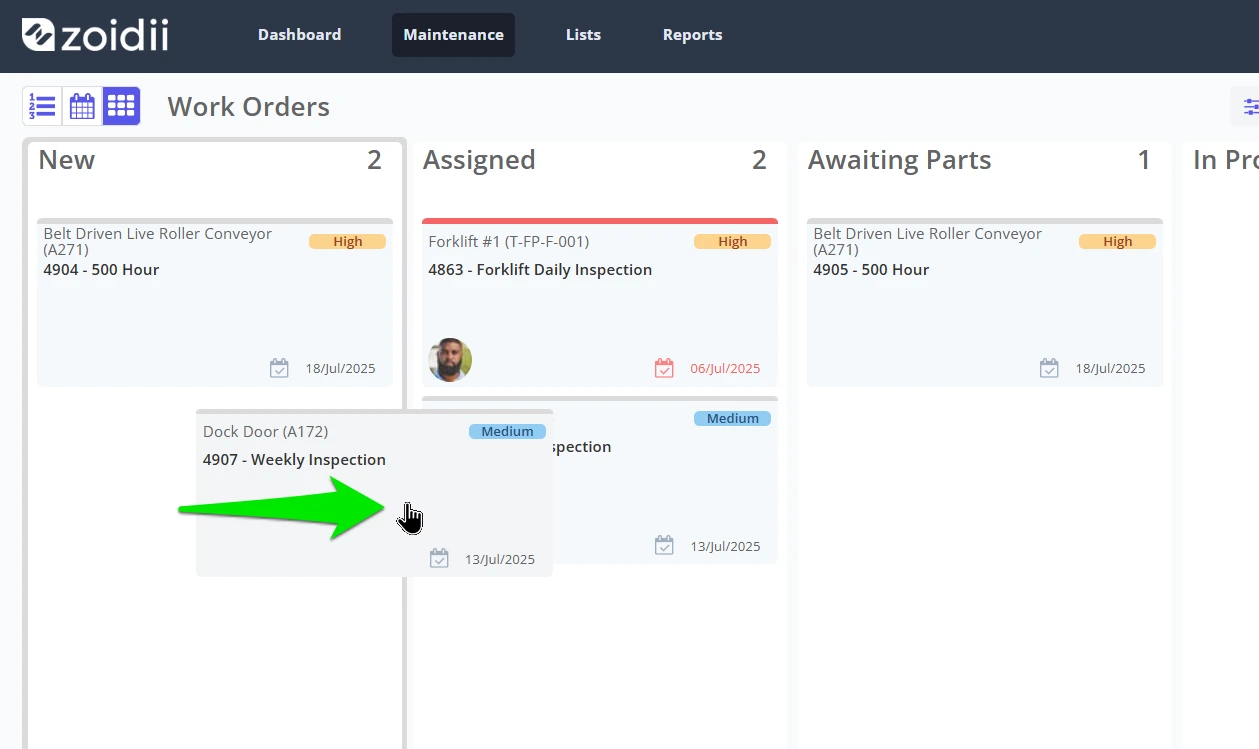Click 18/Jul/2025 date on order 4905

[1110, 368]
